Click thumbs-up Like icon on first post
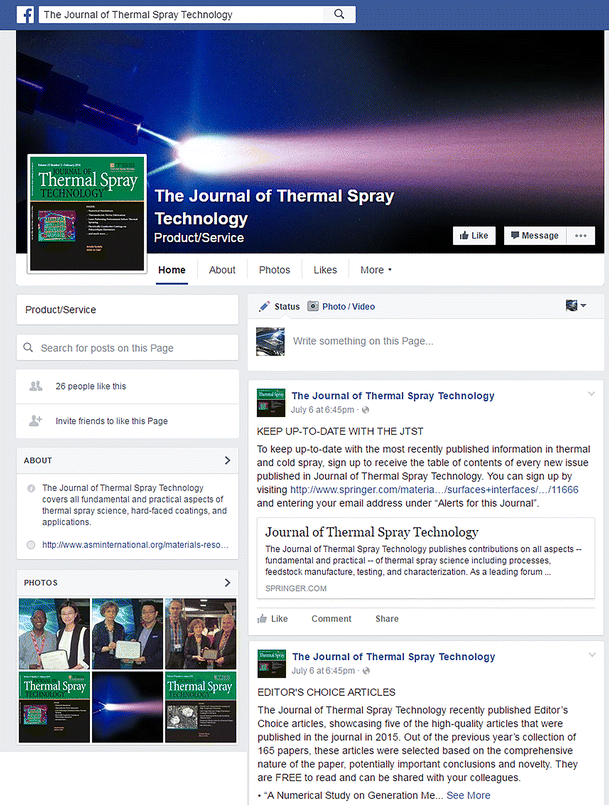 click(262, 619)
